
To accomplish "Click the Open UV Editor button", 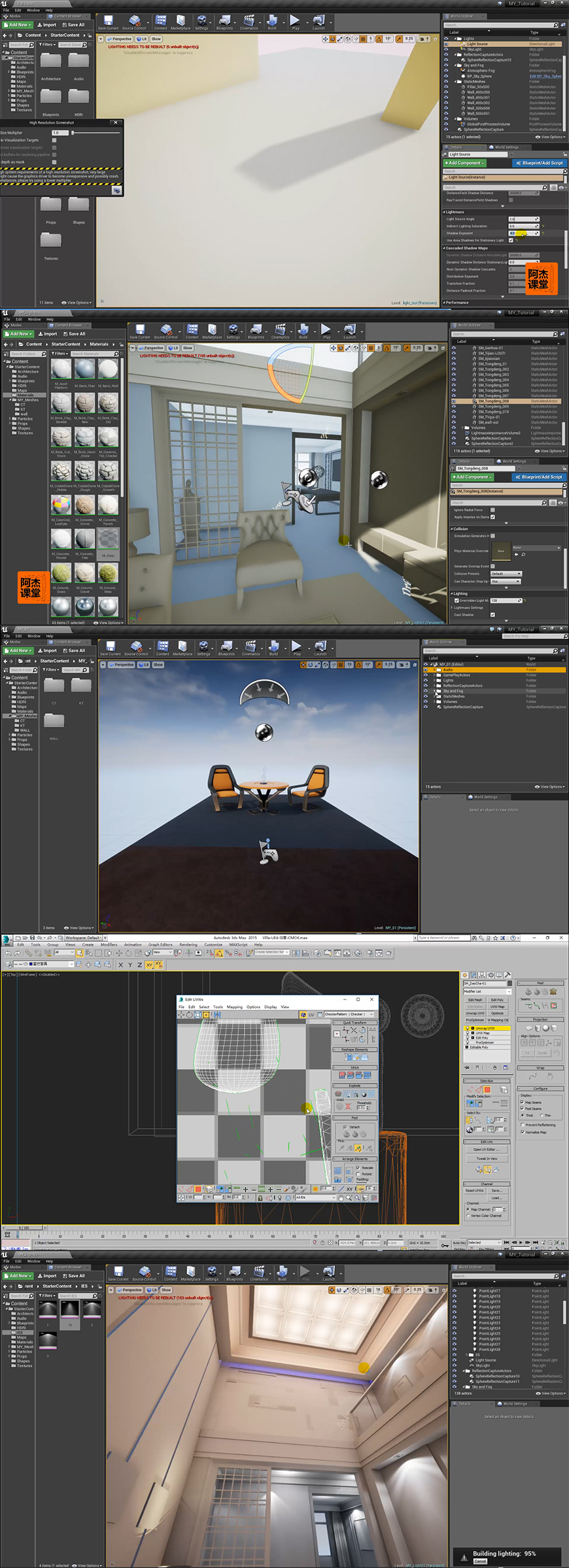I will [x=487, y=1150].
